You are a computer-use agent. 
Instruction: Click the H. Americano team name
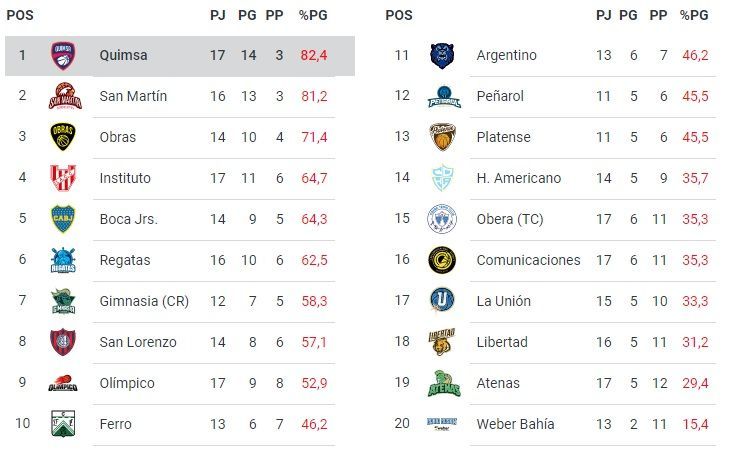(x=519, y=178)
